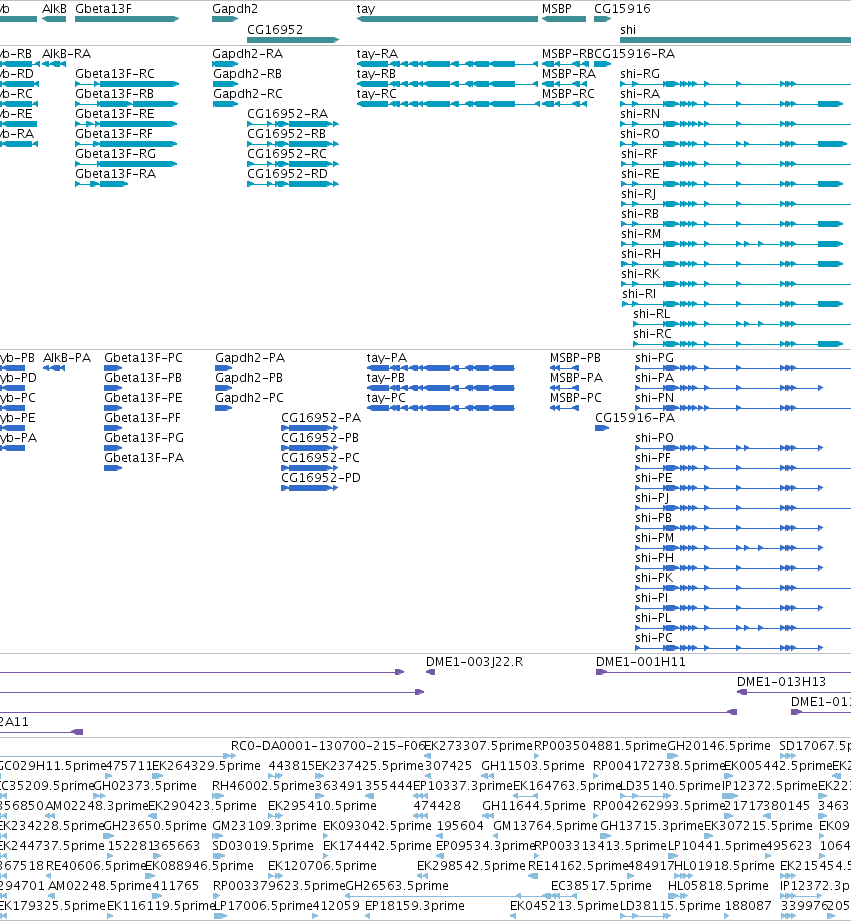Open the MSBP gene label

[x=556, y=9]
